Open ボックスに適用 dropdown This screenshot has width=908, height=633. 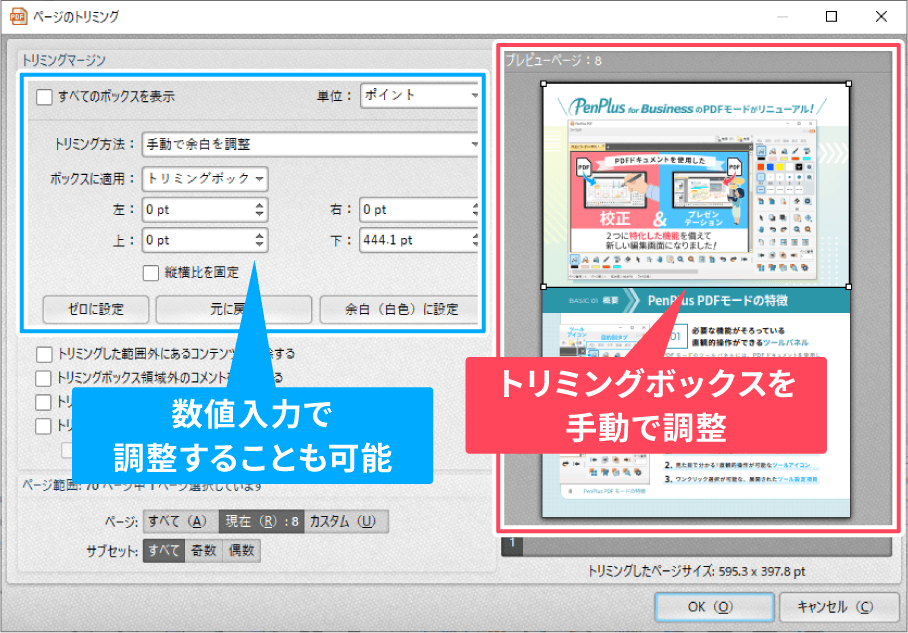tap(205, 179)
